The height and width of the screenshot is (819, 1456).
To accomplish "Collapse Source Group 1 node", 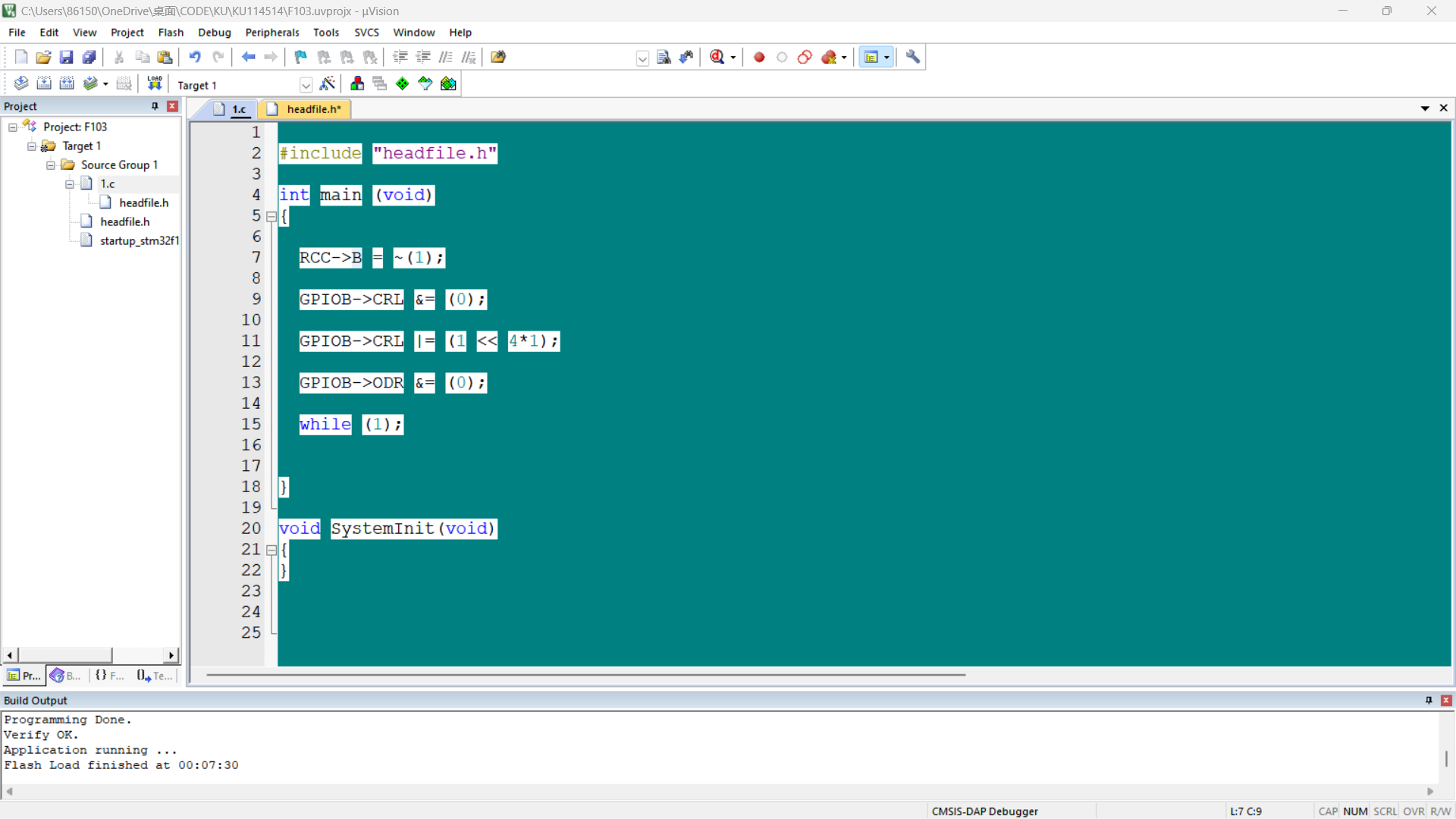I will pos(51,165).
